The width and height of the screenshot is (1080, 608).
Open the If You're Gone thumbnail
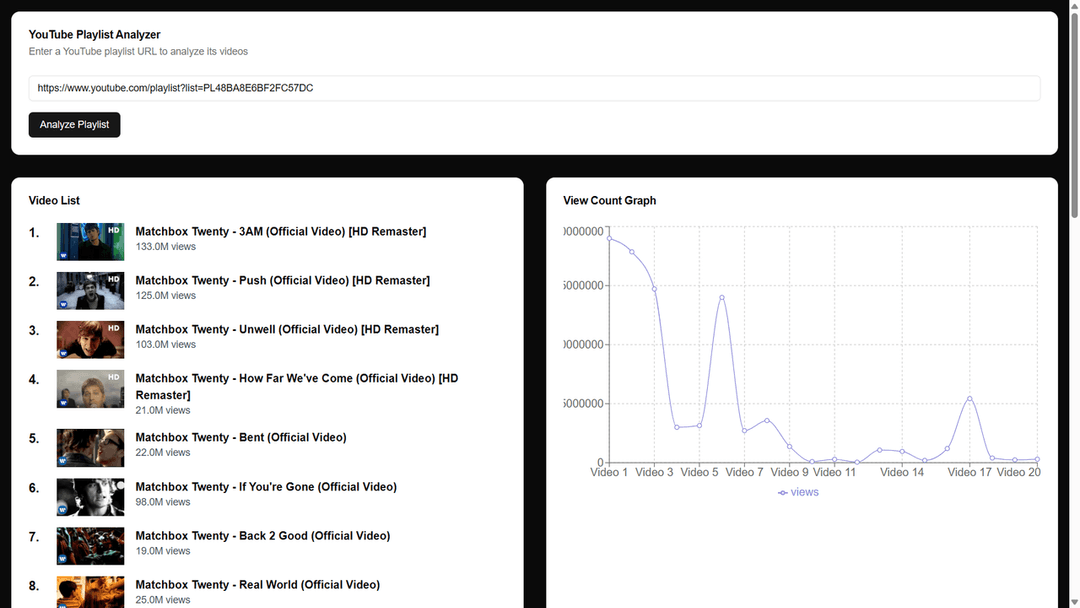point(90,496)
